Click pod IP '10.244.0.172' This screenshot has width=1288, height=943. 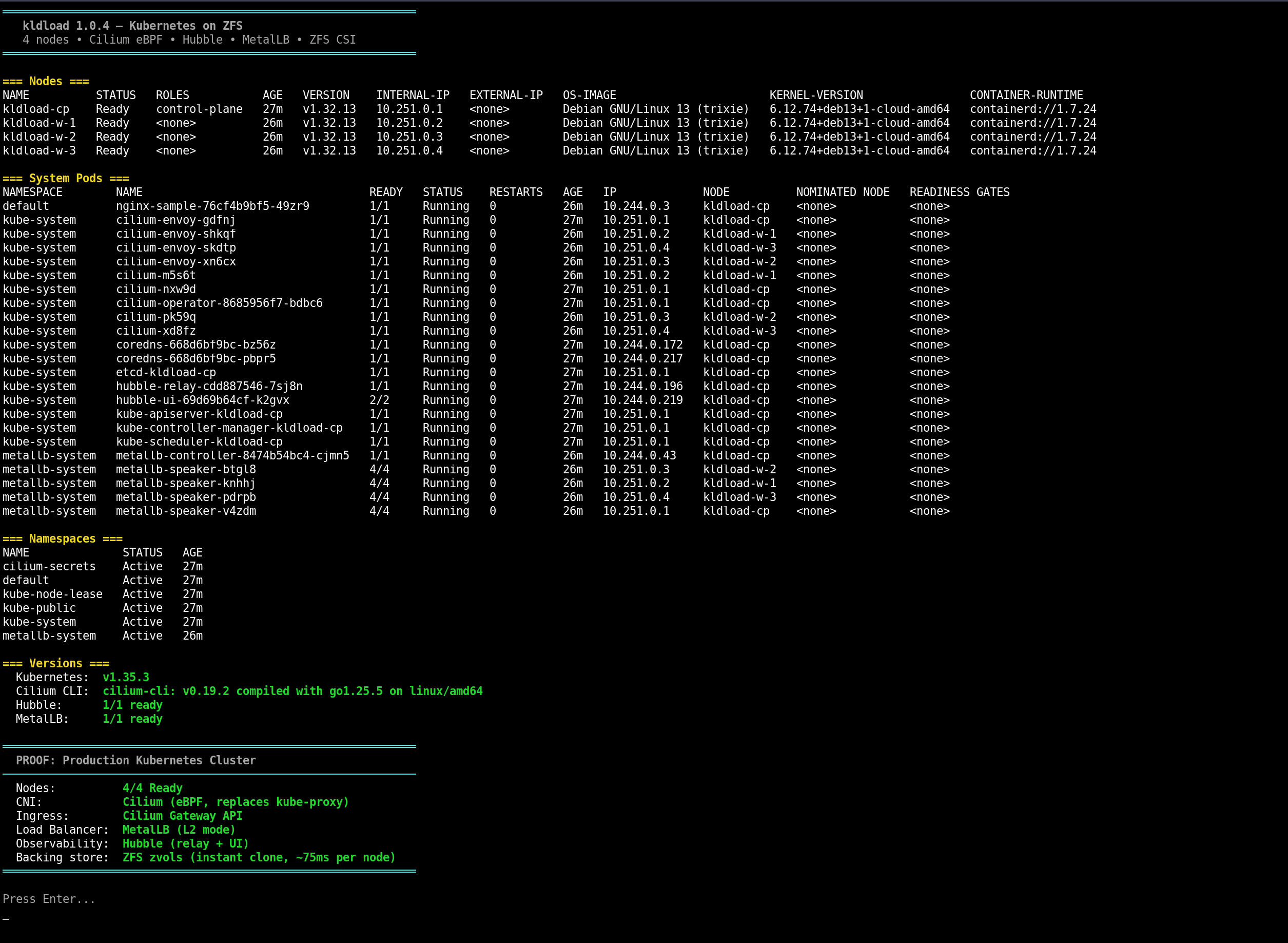pos(642,345)
